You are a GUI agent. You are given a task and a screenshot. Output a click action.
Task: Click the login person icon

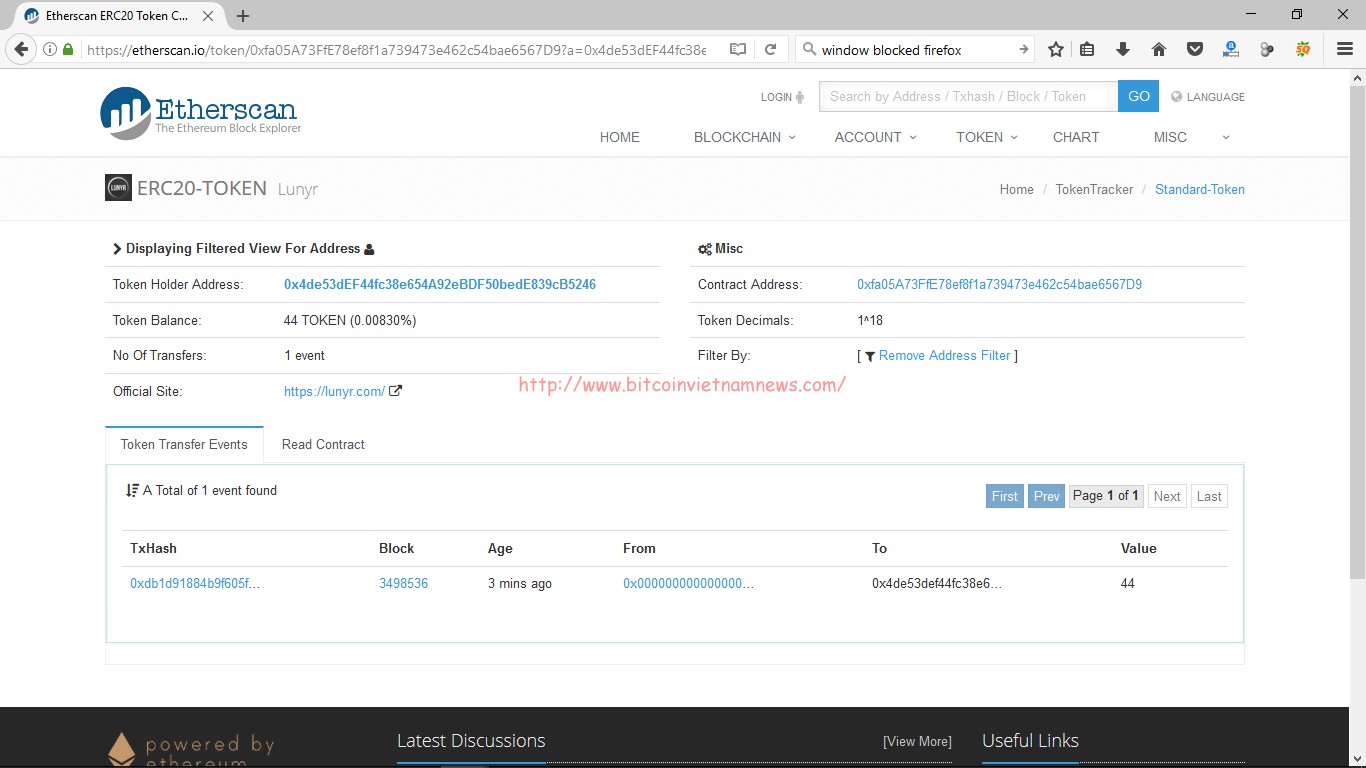point(799,97)
